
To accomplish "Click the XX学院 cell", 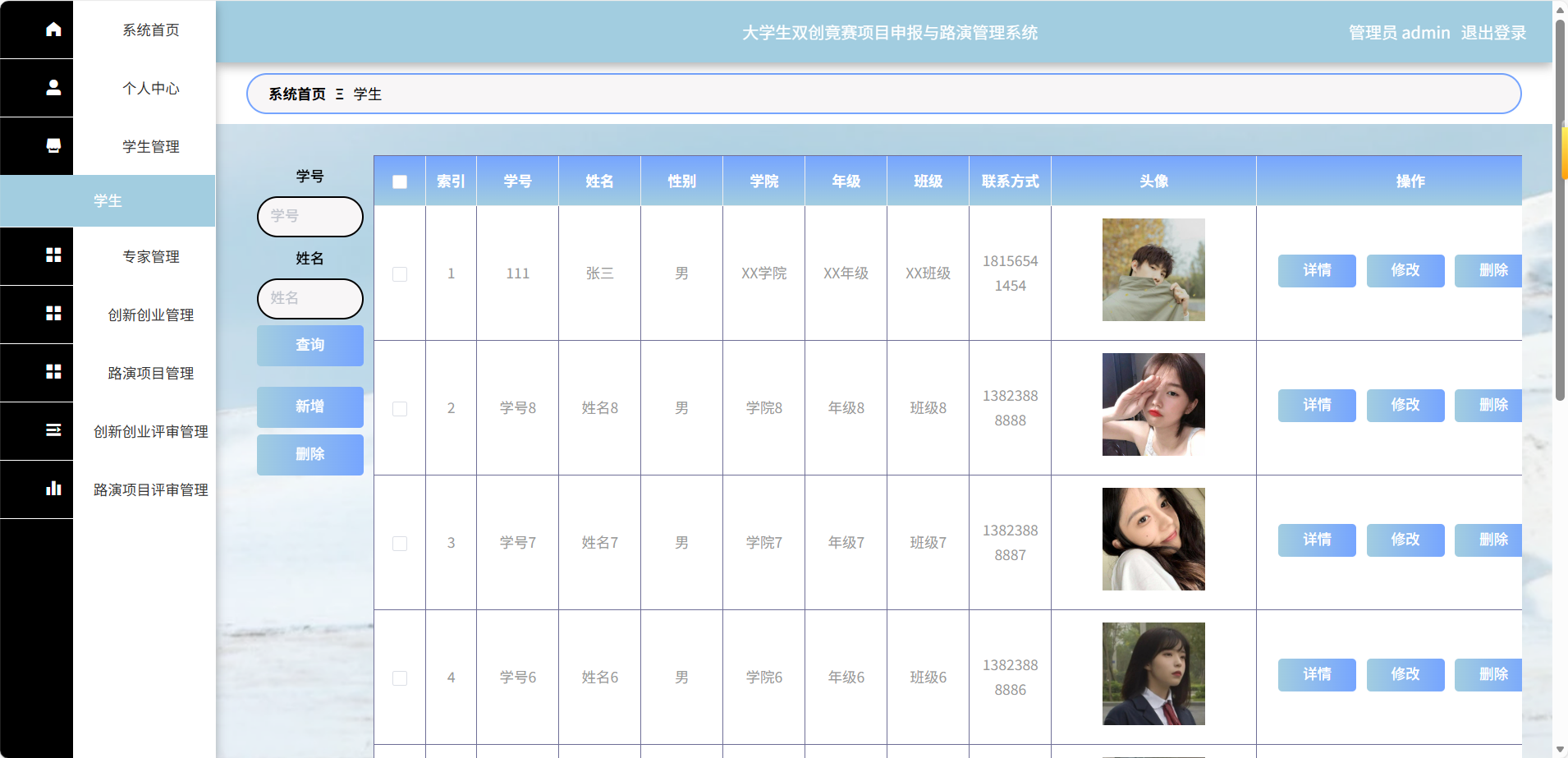I will coord(764,273).
